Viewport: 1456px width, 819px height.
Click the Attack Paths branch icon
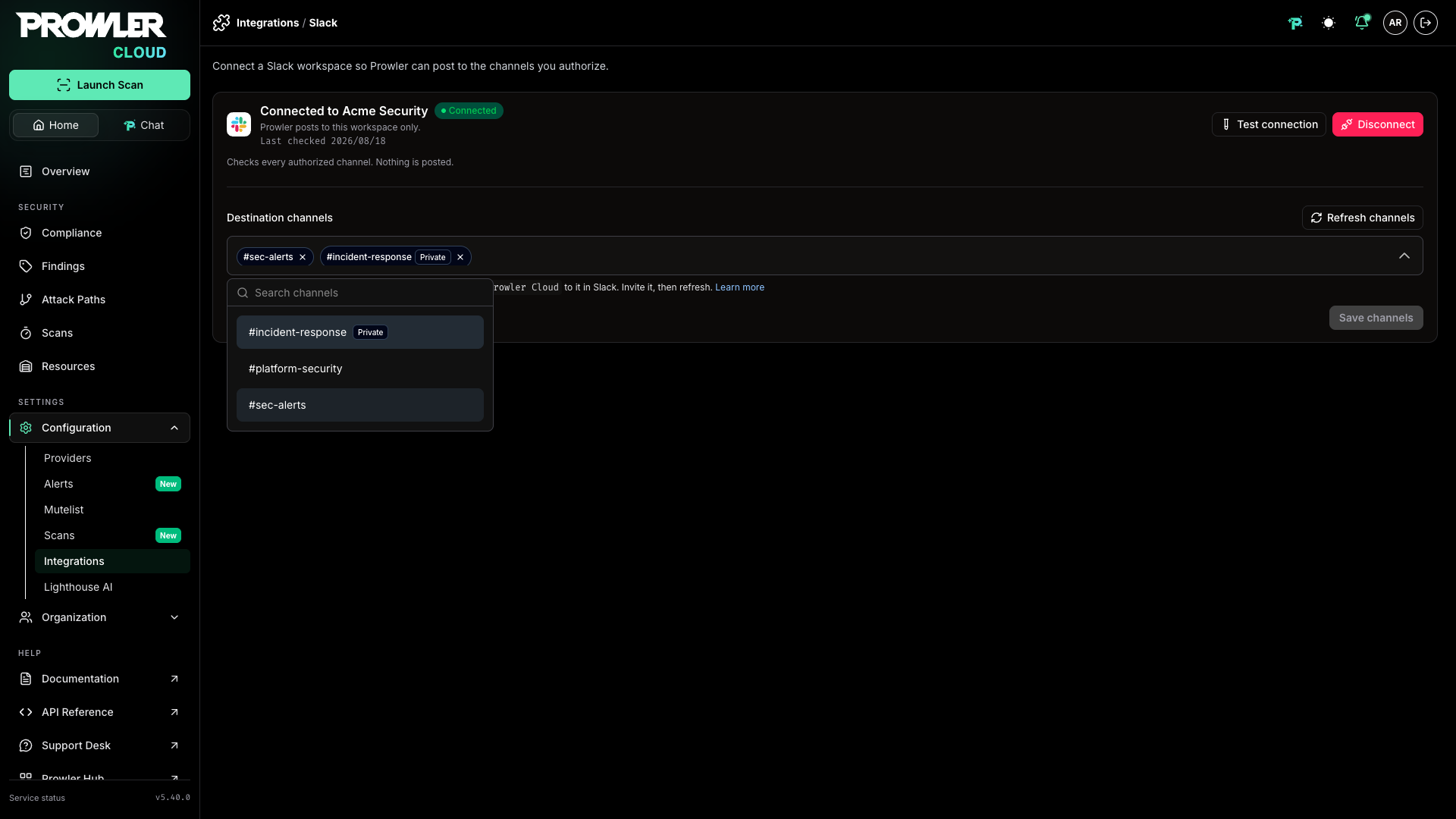pos(26,300)
